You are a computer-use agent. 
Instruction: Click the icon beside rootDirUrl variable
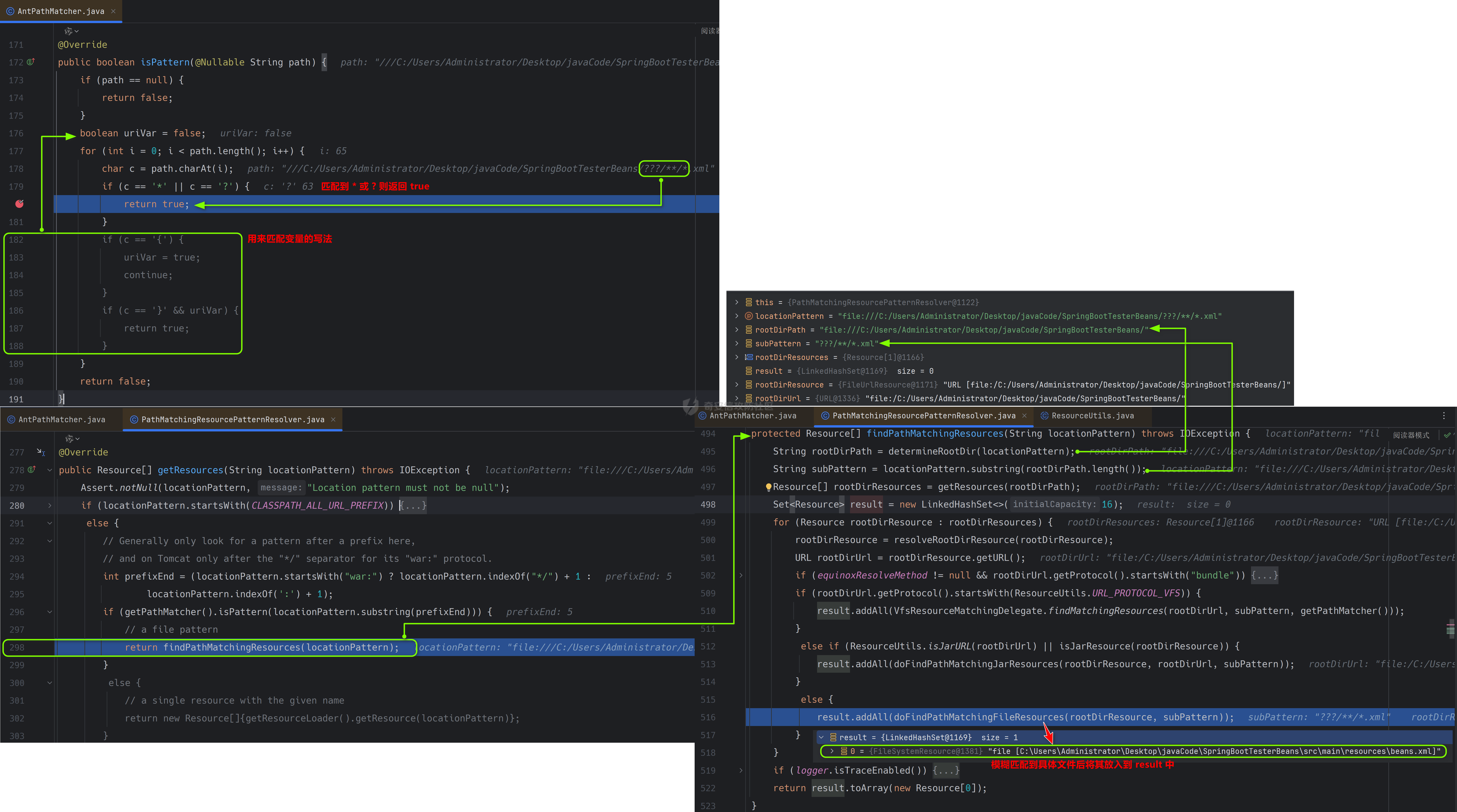click(749, 398)
